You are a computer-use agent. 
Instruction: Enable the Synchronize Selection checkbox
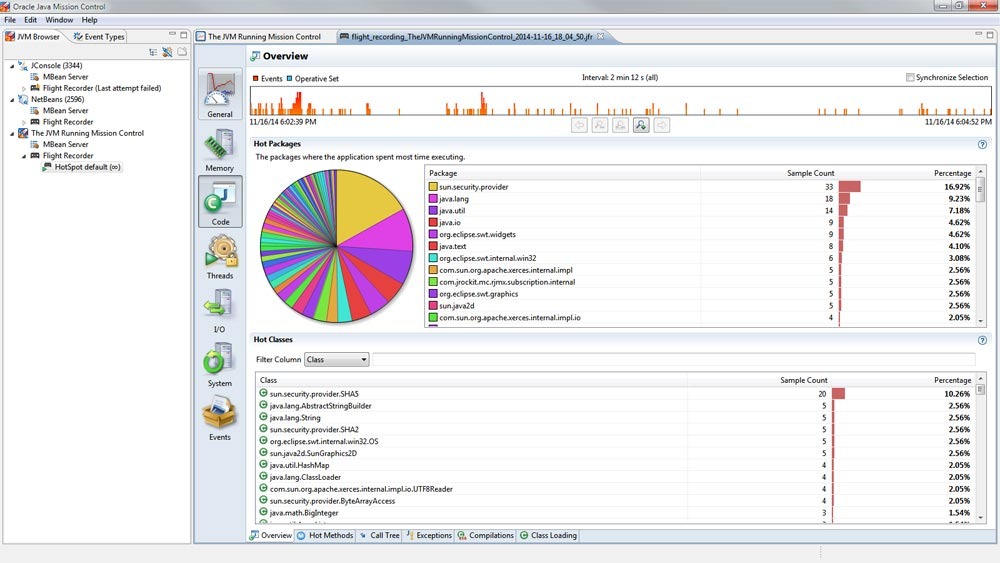point(910,77)
